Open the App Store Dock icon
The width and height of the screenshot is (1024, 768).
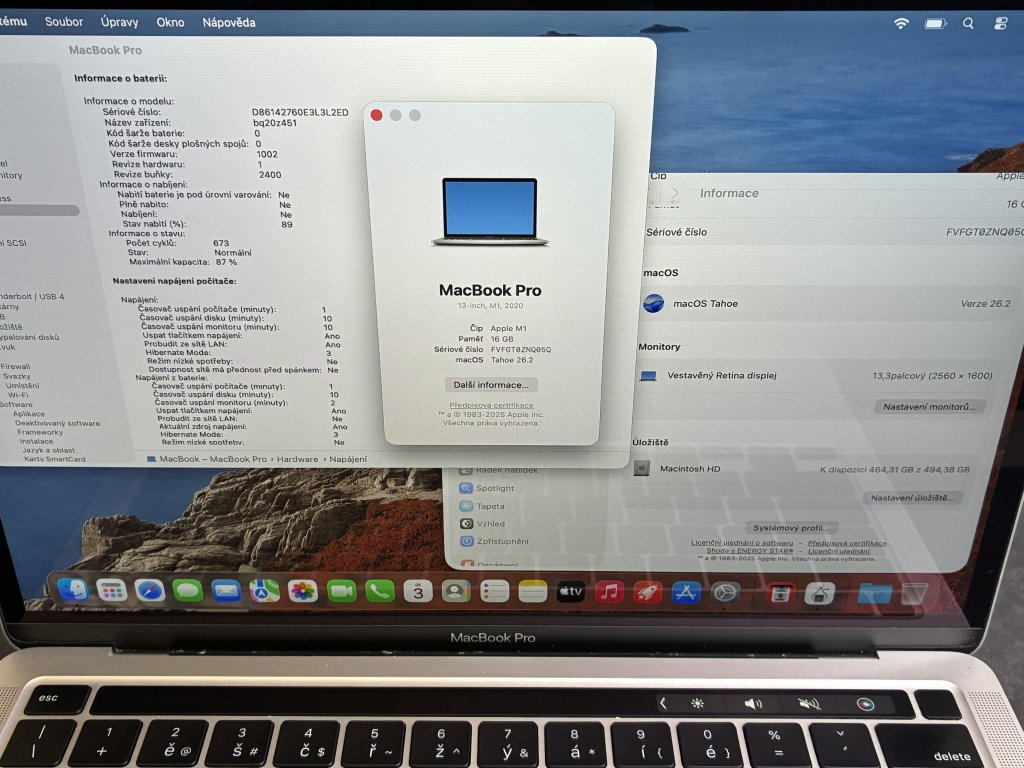click(x=686, y=592)
